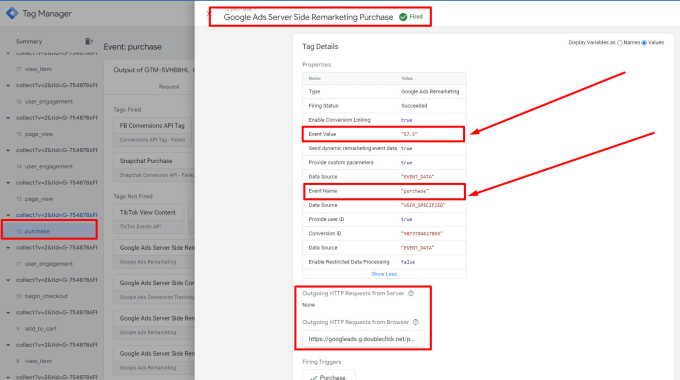Open help for Outgoing HTTP Requests from Browser
The image size is (680, 380).
tap(415, 322)
